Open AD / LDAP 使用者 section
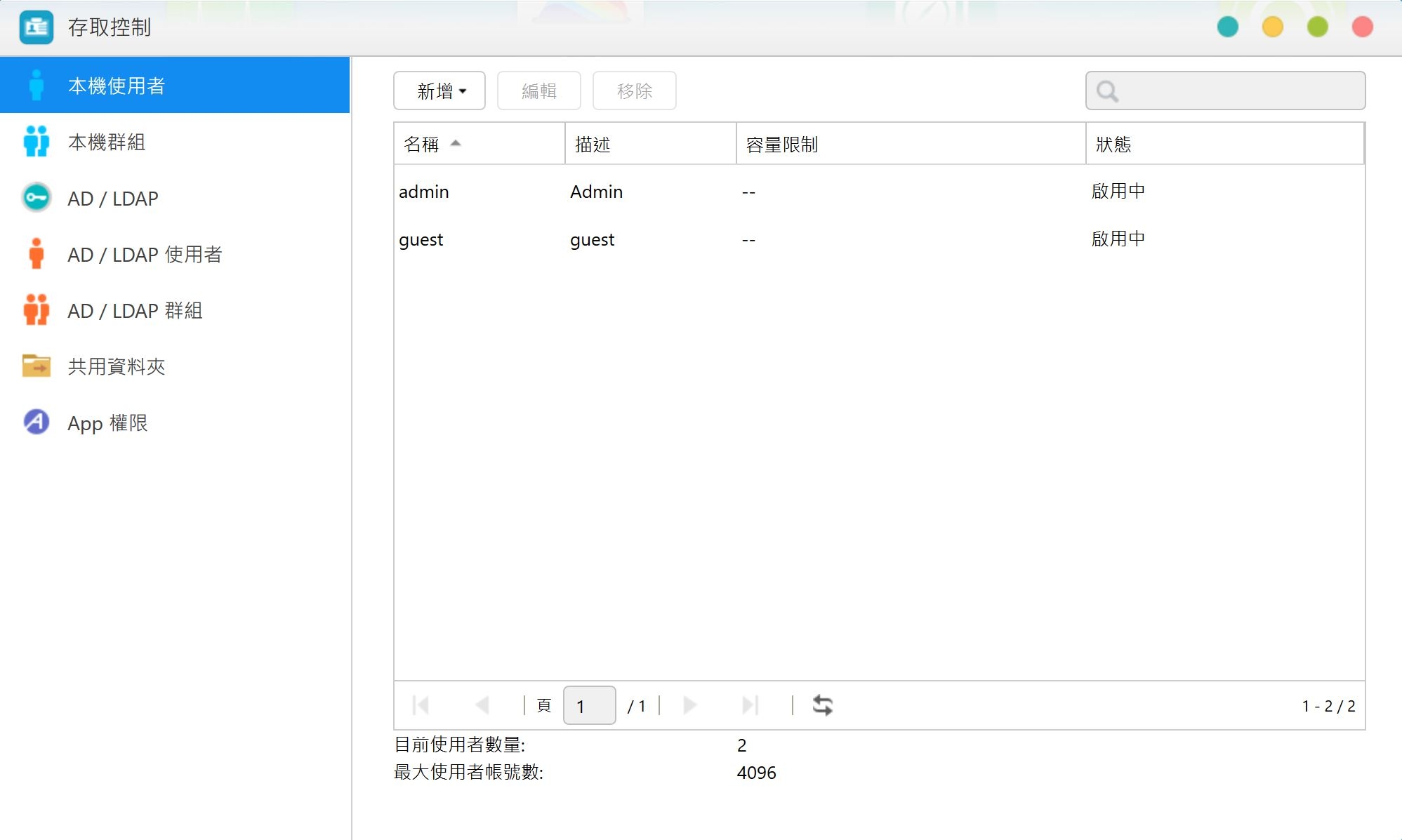 [175, 254]
